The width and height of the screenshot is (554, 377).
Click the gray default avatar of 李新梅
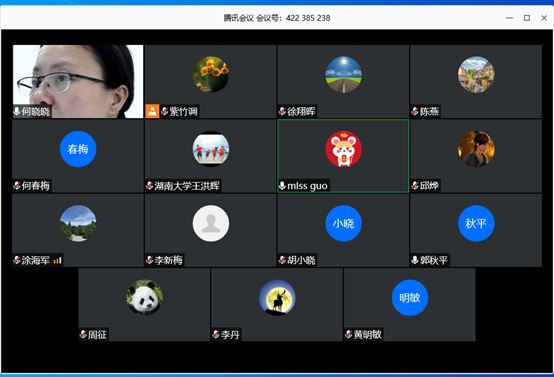(211, 223)
